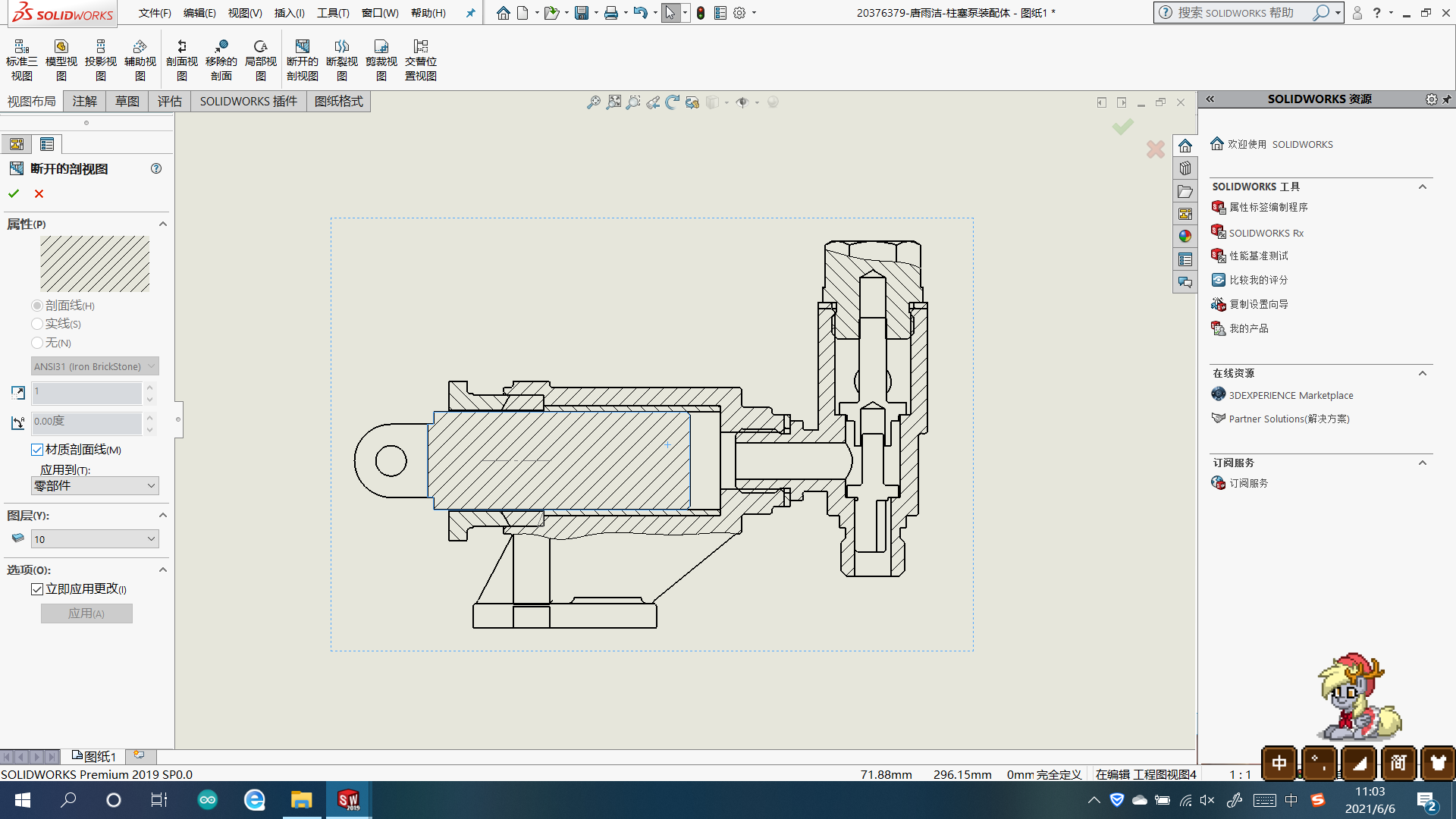This screenshot has height=819, width=1456.
Task: Click the Print icon in the top toolbar
Action: click(x=611, y=13)
